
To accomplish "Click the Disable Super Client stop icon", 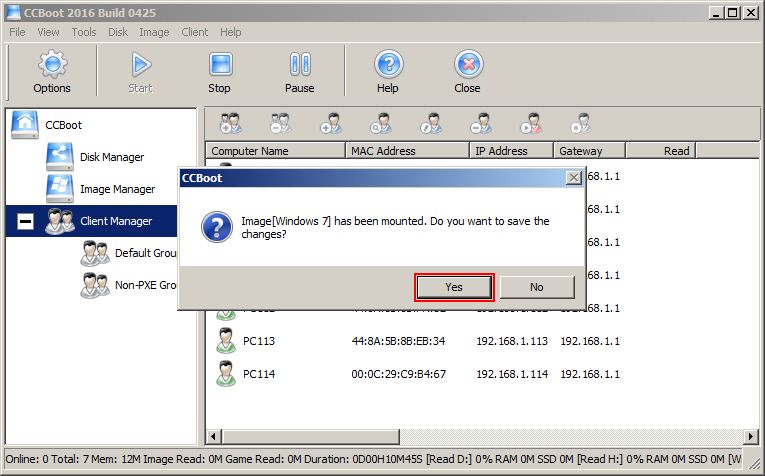I will 581,123.
